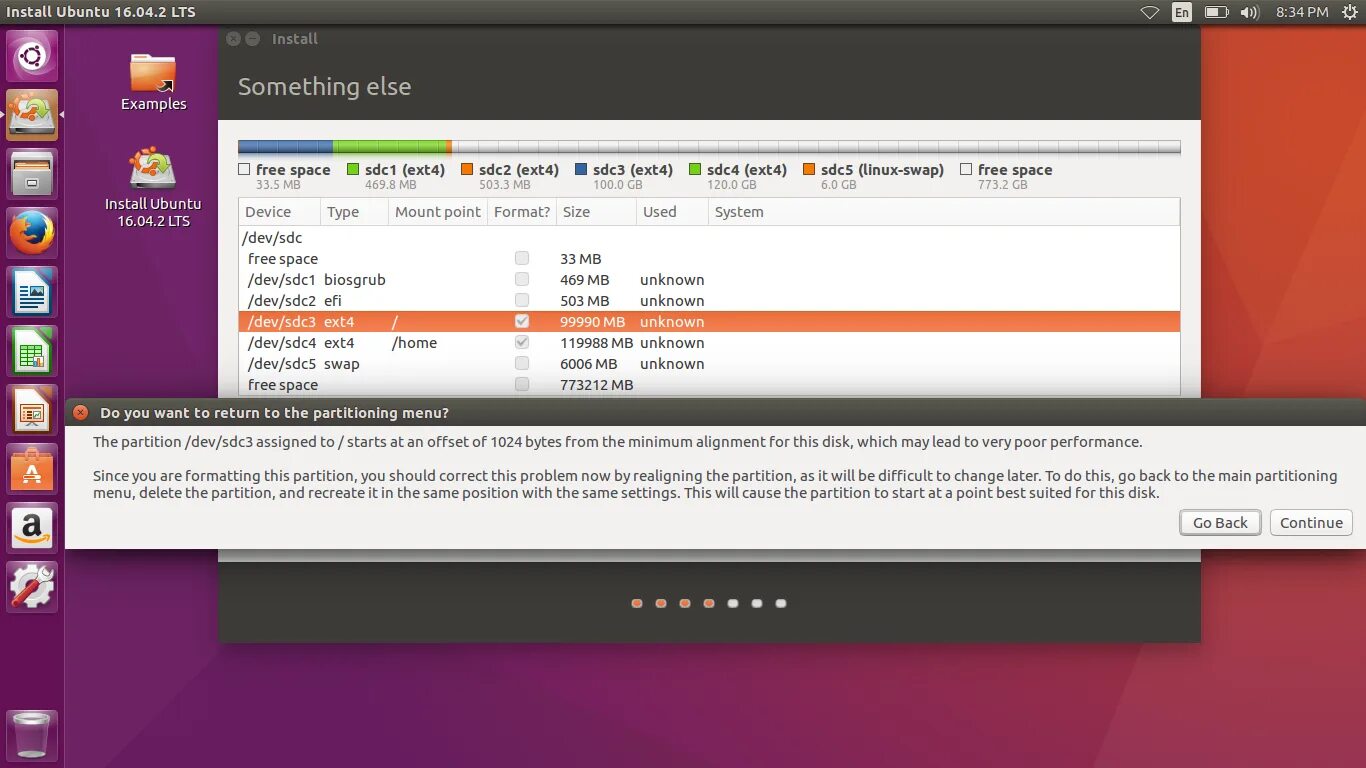The height and width of the screenshot is (768, 1366).
Task: Select the Examples desktop folder
Action: click(x=153, y=81)
